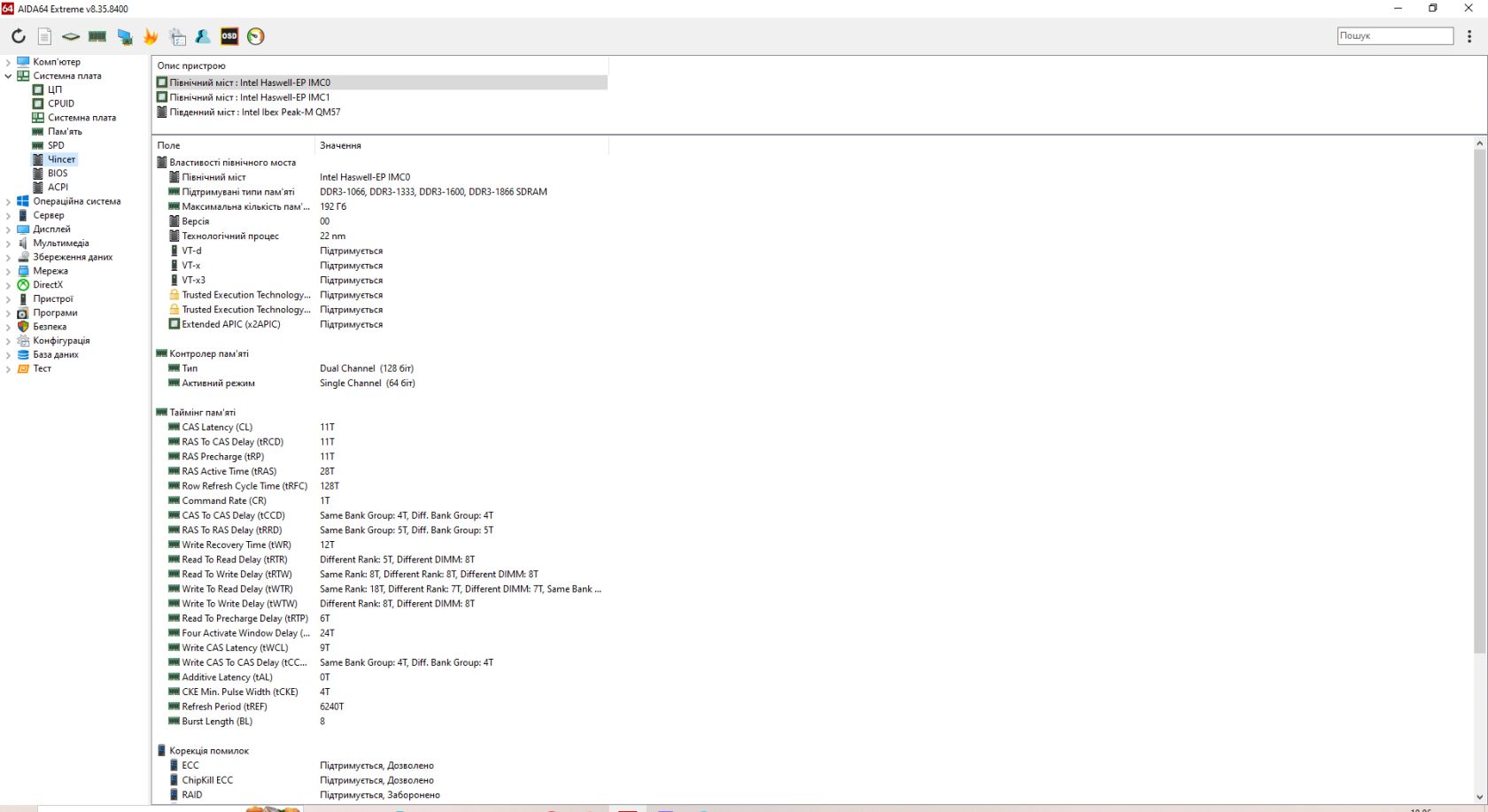Click the Значення column header

click(461, 145)
